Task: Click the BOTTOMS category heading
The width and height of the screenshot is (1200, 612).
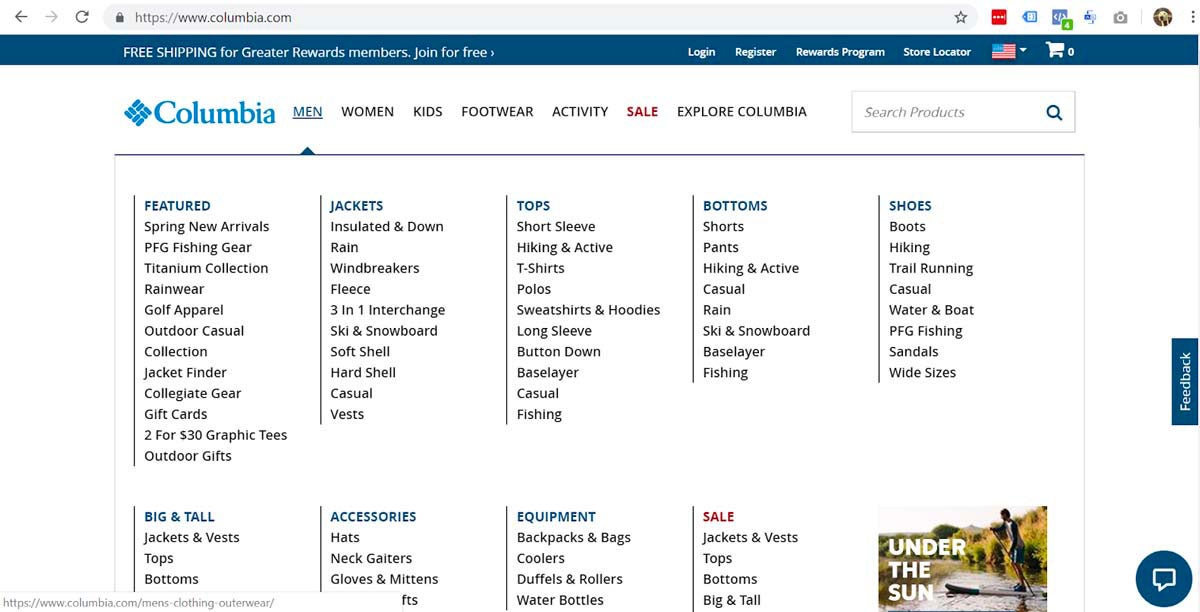Action: coord(735,205)
